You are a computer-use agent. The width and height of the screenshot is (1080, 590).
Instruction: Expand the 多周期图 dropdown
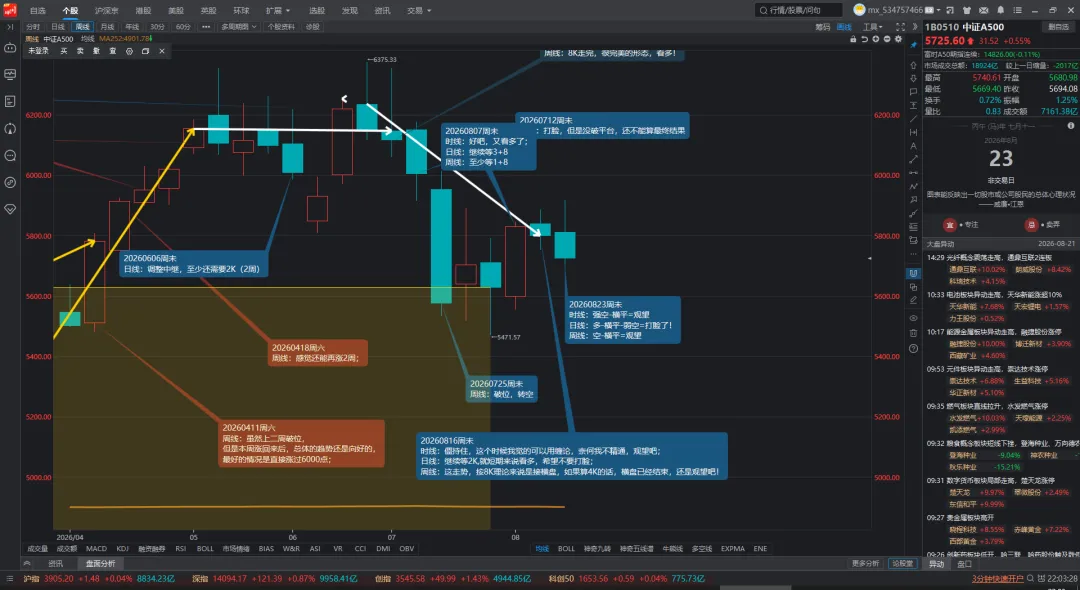(x=239, y=27)
